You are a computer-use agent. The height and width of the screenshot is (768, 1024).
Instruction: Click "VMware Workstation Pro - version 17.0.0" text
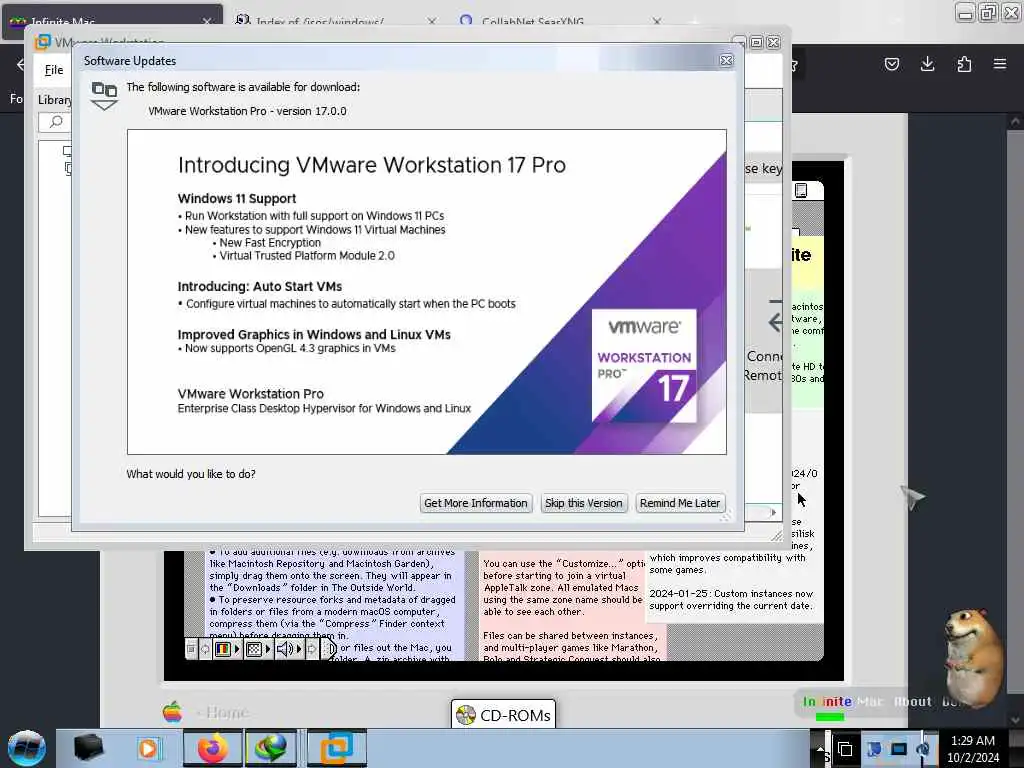[x=248, y=111]
